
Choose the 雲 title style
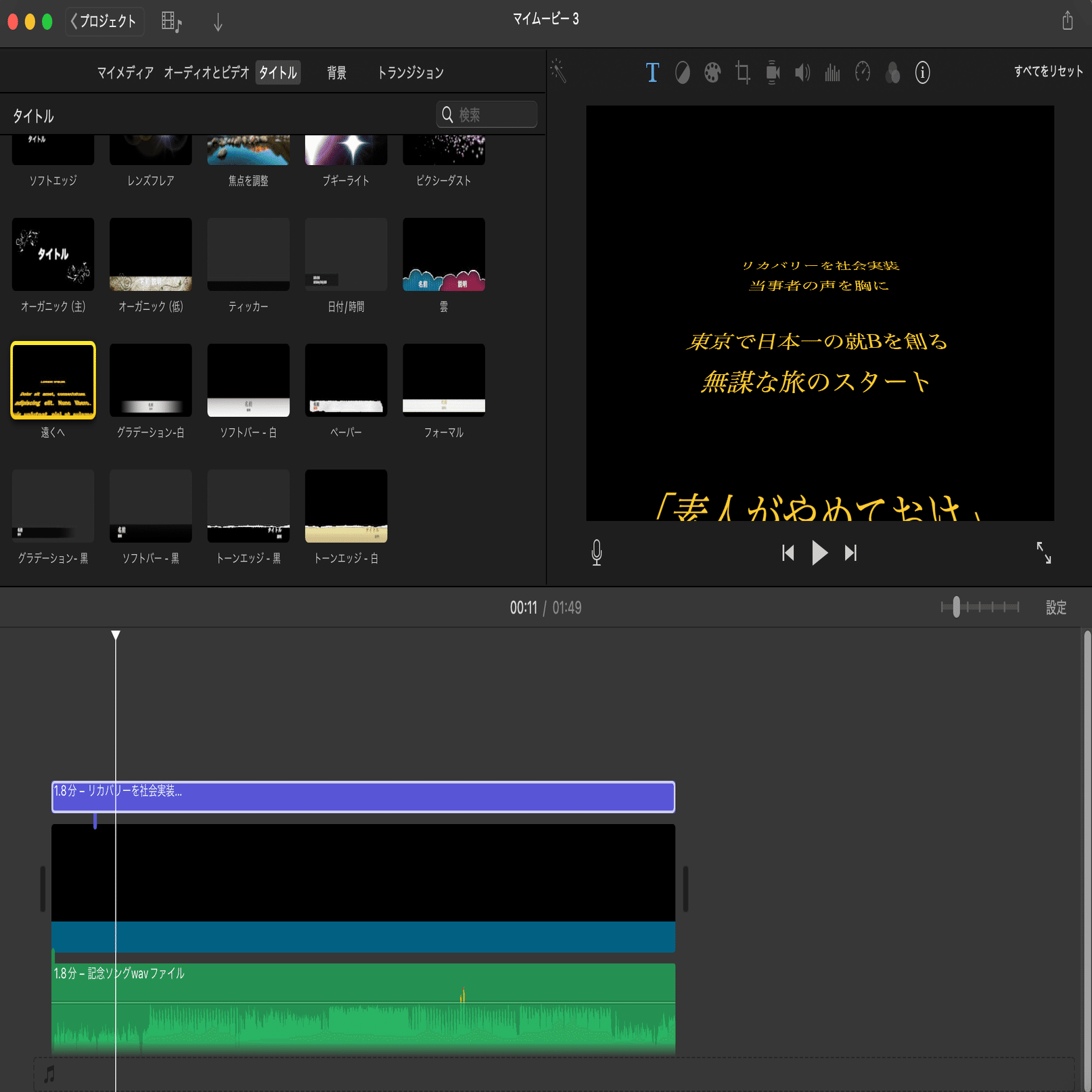[x=444, y=254]
